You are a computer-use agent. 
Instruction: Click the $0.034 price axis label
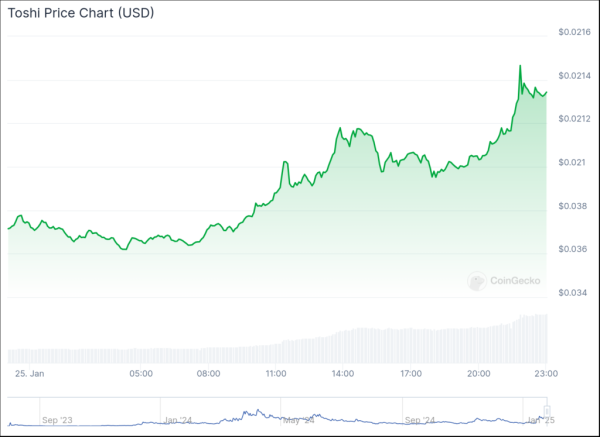click(572, 292)
